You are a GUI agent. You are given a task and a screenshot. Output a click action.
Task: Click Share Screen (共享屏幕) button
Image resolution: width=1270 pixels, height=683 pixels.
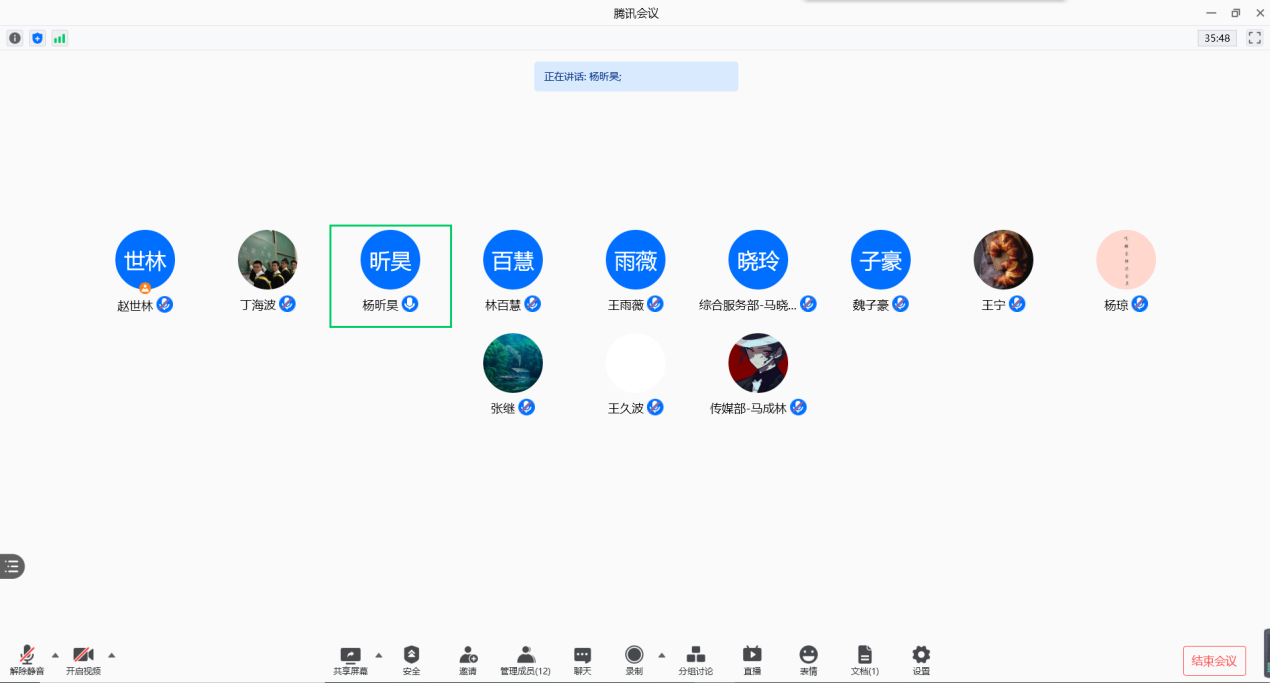350,655
